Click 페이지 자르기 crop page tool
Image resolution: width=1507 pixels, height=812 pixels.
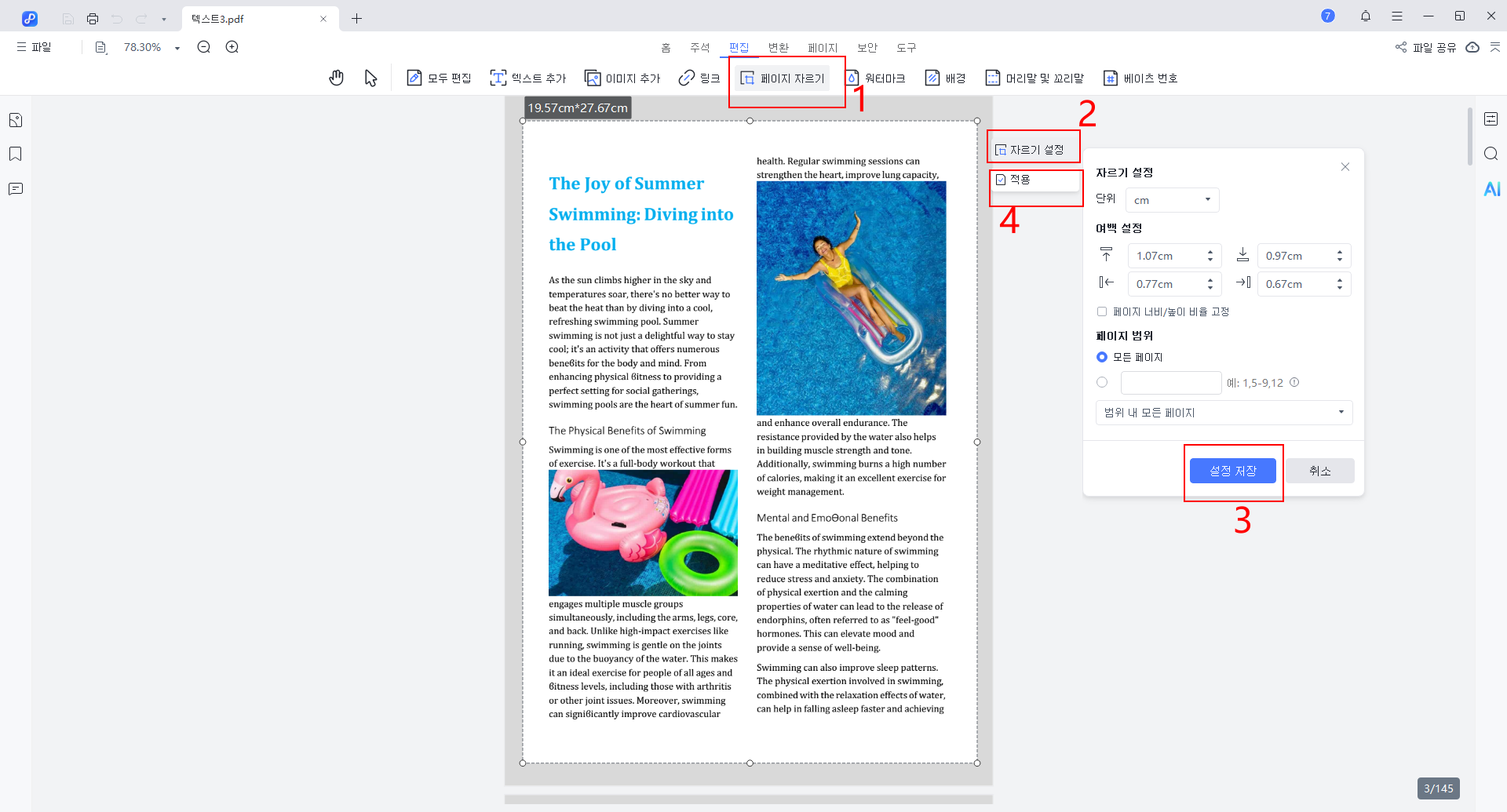pyautogui.click(x=783, y=78)
